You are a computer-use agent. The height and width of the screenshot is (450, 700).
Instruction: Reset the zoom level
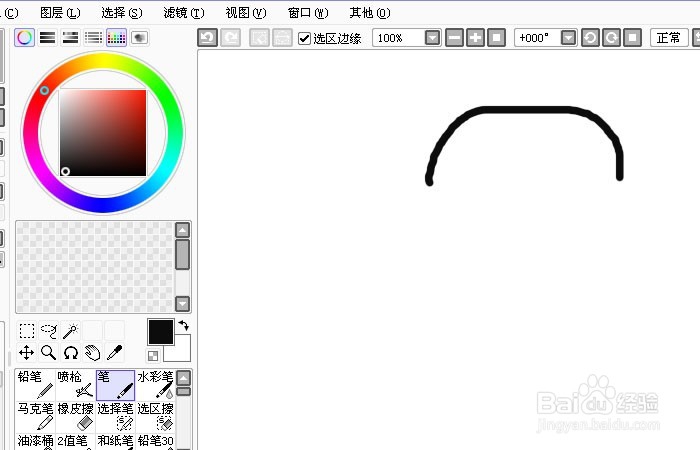click(496, 38)
